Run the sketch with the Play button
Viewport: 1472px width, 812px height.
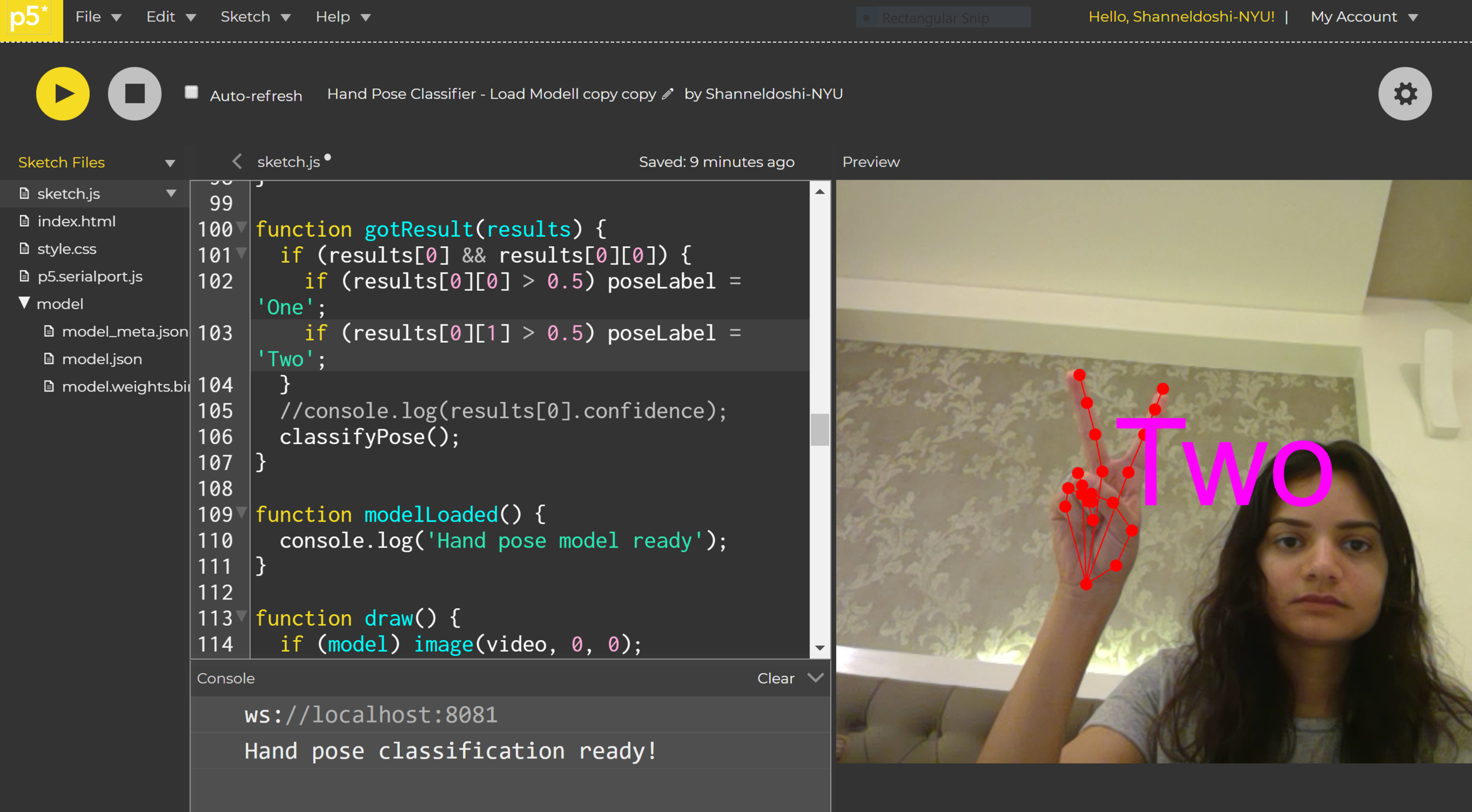pyautogui.click(x=62, y=93)
